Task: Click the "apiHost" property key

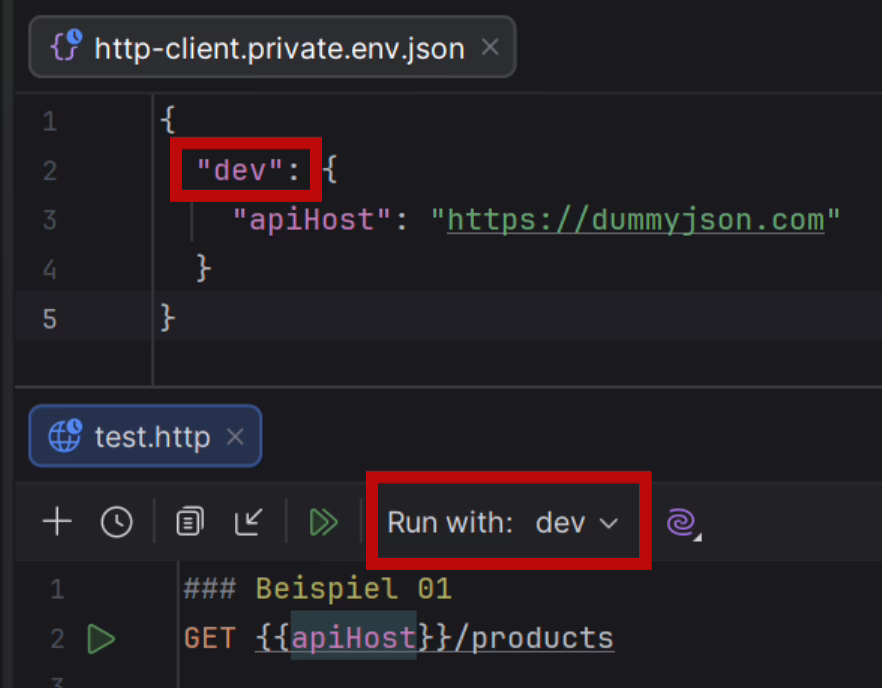Action: point(310,219)
